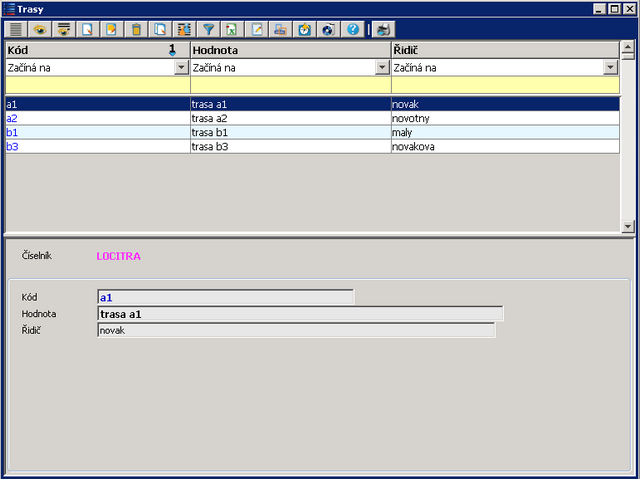The height and width of the screenshot is (479, 640).
Task: Open the Kód filter 'Začíná na' dropdown
Action: click(x=181, y=68)
